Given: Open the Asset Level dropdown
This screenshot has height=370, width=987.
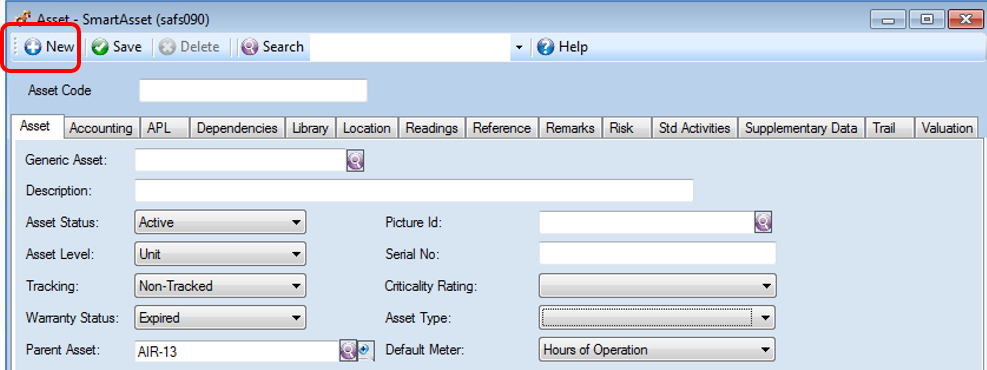Looking at the screenshot, I should click(x=220, y=254).
